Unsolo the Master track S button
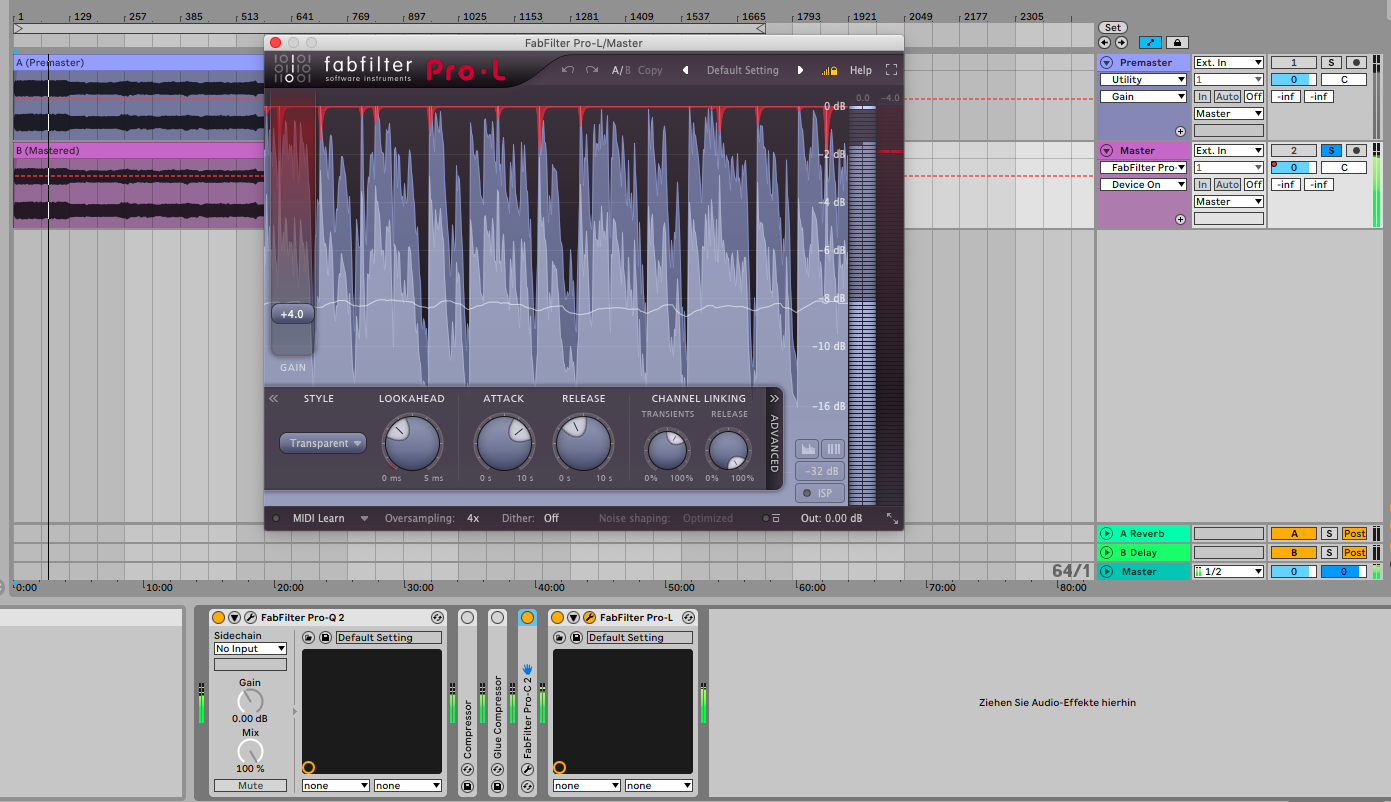1391x802 pixels. pyautogui.click(x=1331, y=150)
